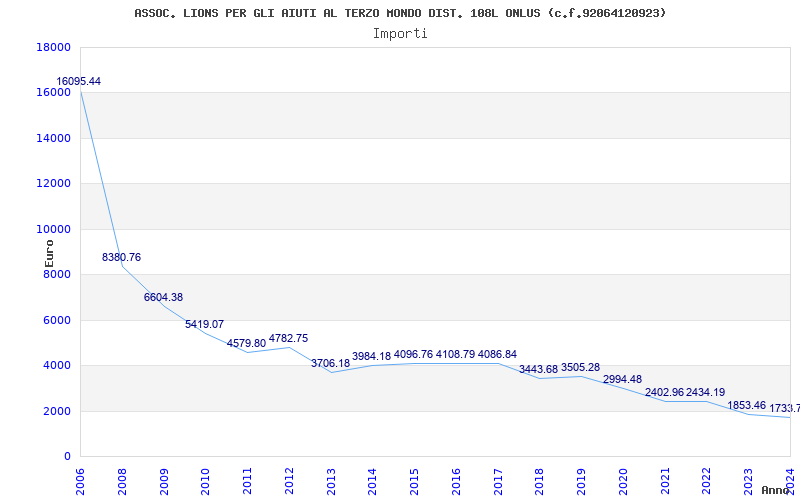Select data label 2402.96

664,392
